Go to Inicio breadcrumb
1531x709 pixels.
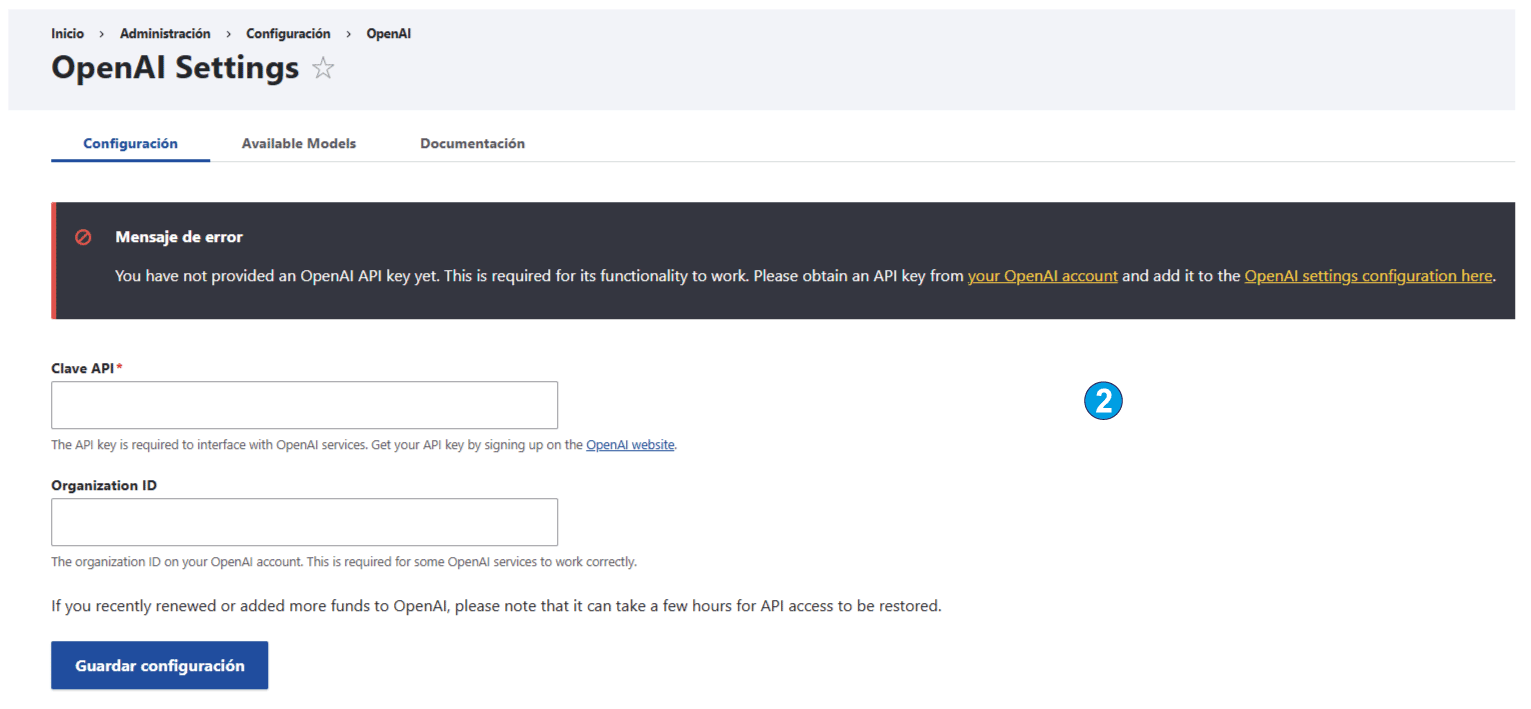tap(68, 34)
